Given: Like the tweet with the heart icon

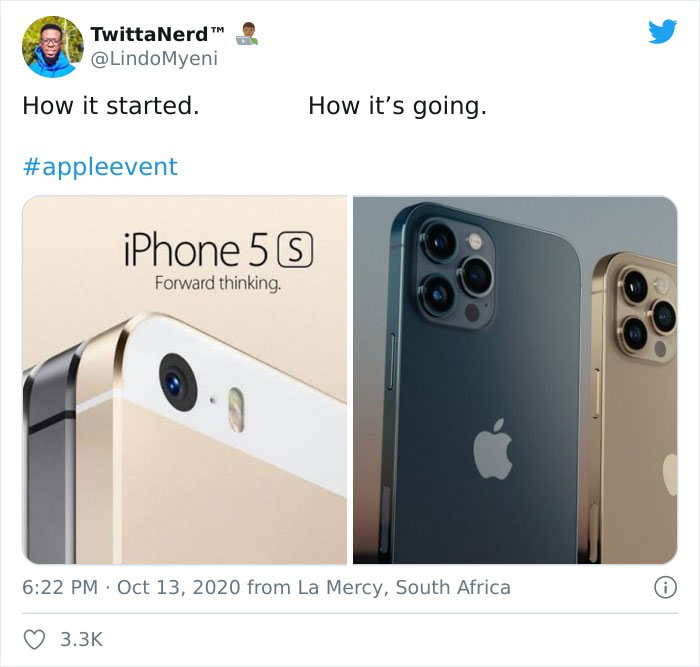Looking at the screenshot, I should pyautogui.click(x=34, y=637).
